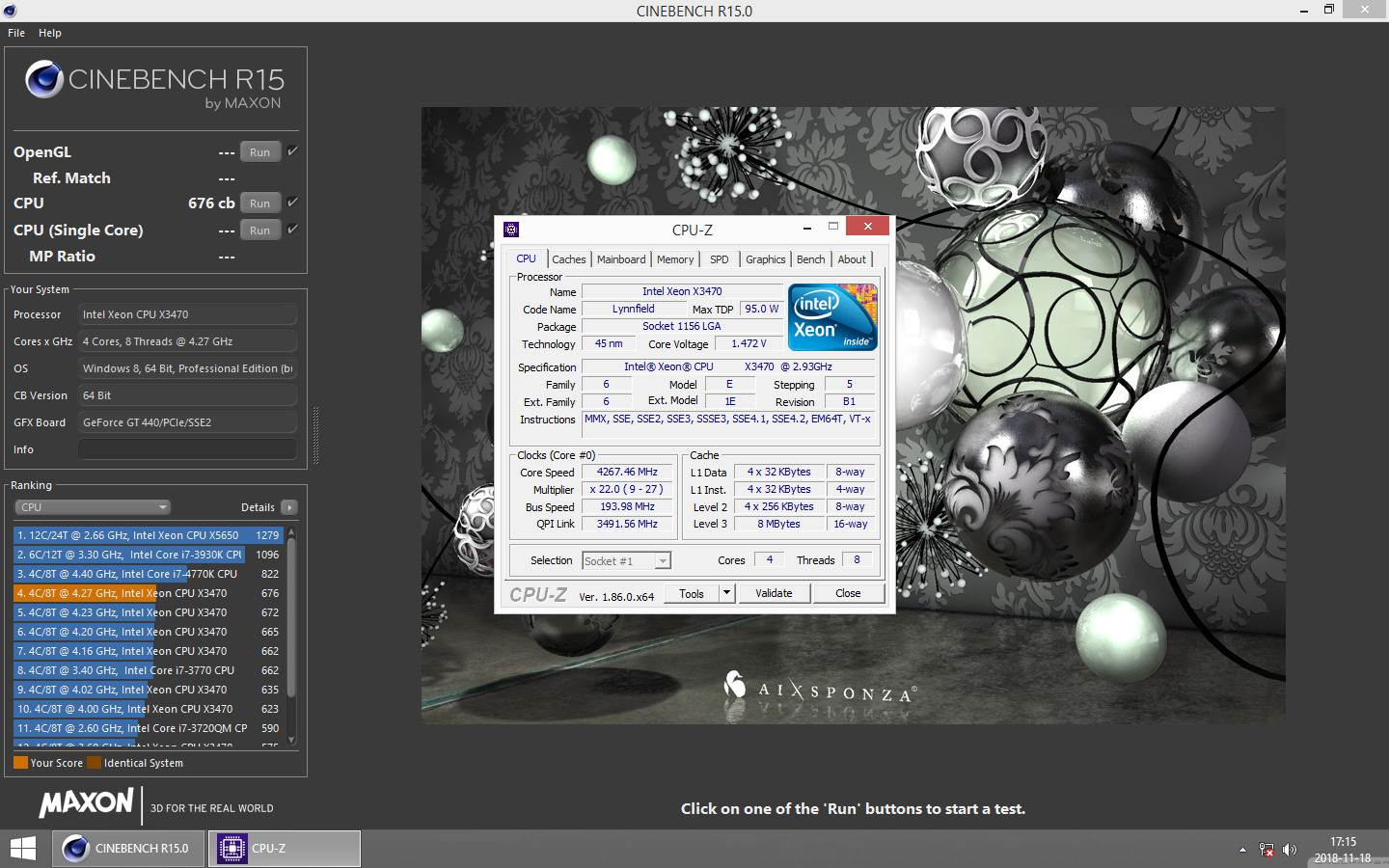
Task: Switch to the Bench tab in CPU-Z
Action: coord(811,259)
